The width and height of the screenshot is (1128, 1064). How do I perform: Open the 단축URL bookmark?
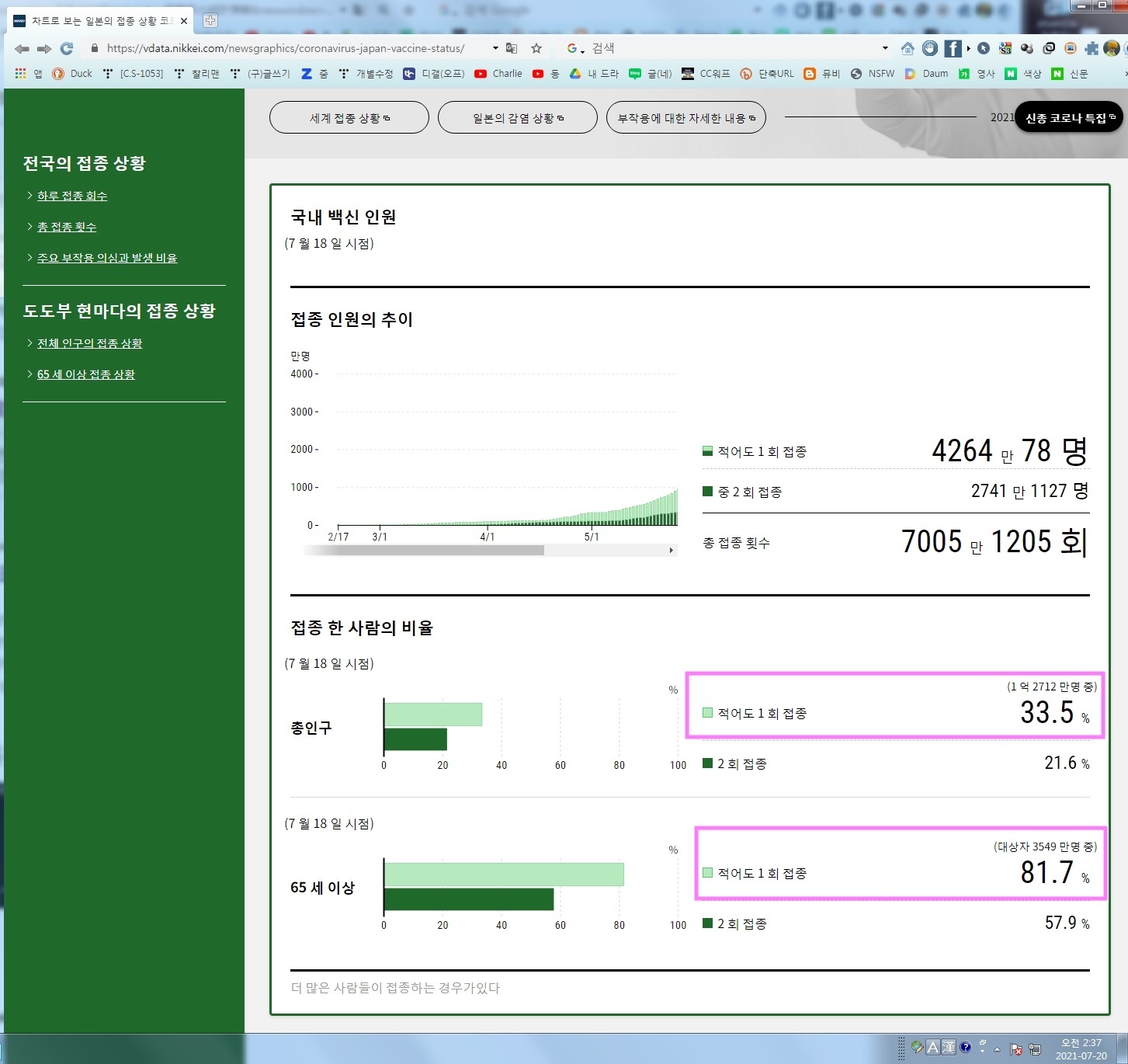point(767,74)
